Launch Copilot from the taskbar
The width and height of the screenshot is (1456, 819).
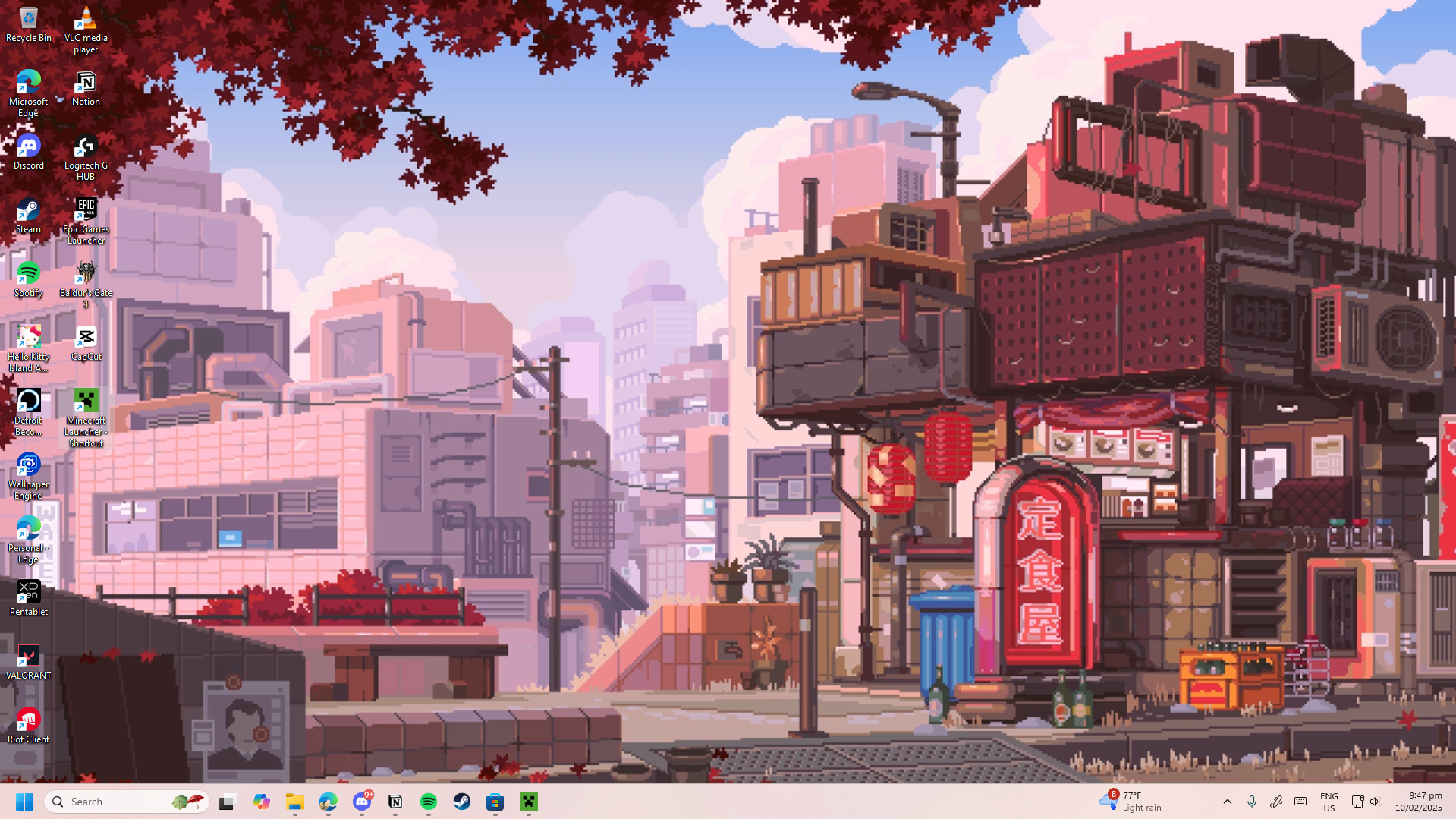[262, 802]
